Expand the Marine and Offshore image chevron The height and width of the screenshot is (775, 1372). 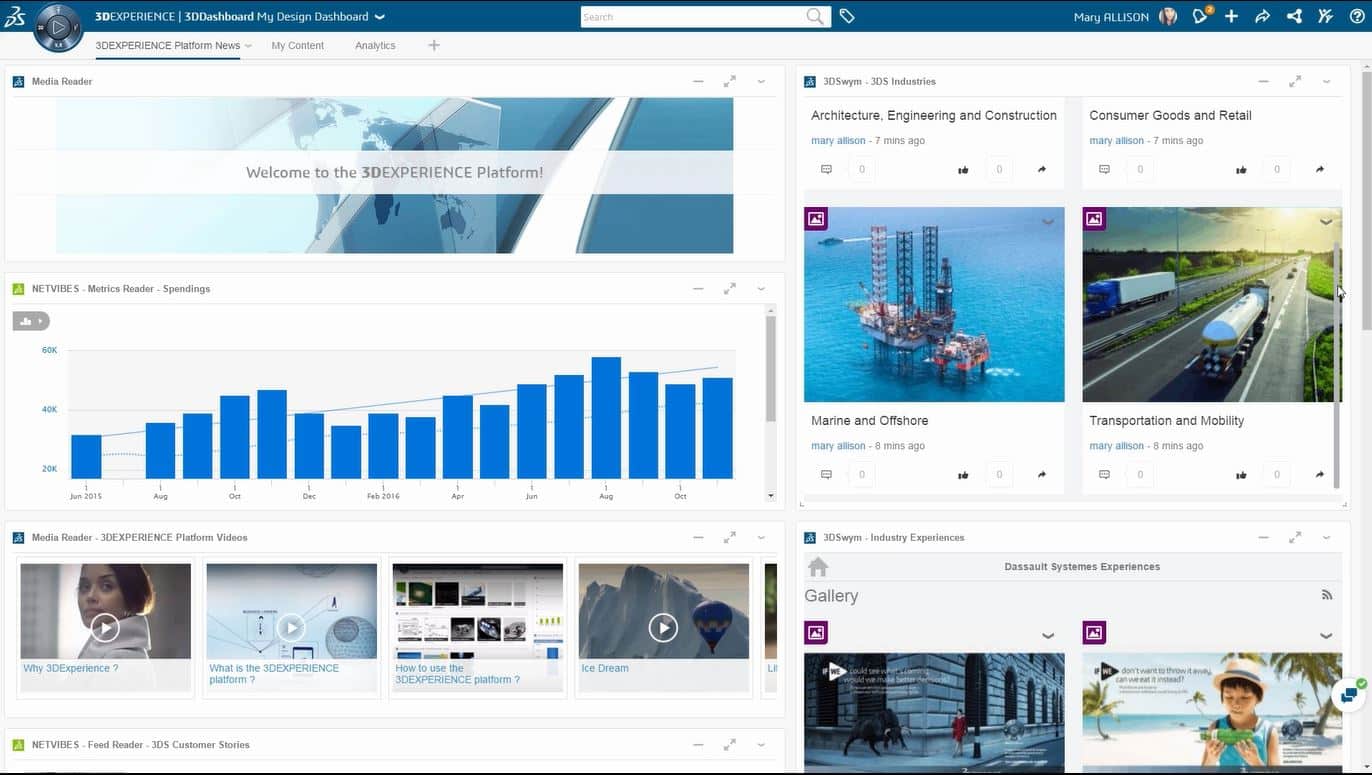(1048, 222)
